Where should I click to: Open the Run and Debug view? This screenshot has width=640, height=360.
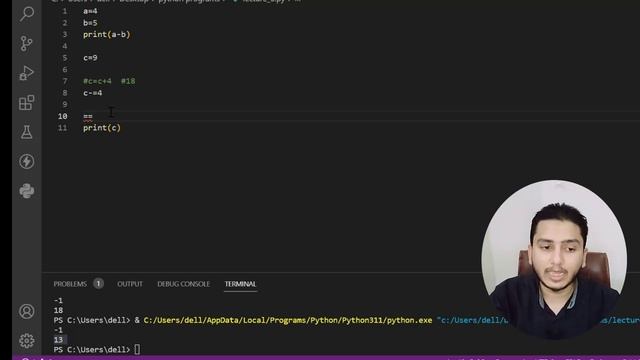[x=27, y=73]
